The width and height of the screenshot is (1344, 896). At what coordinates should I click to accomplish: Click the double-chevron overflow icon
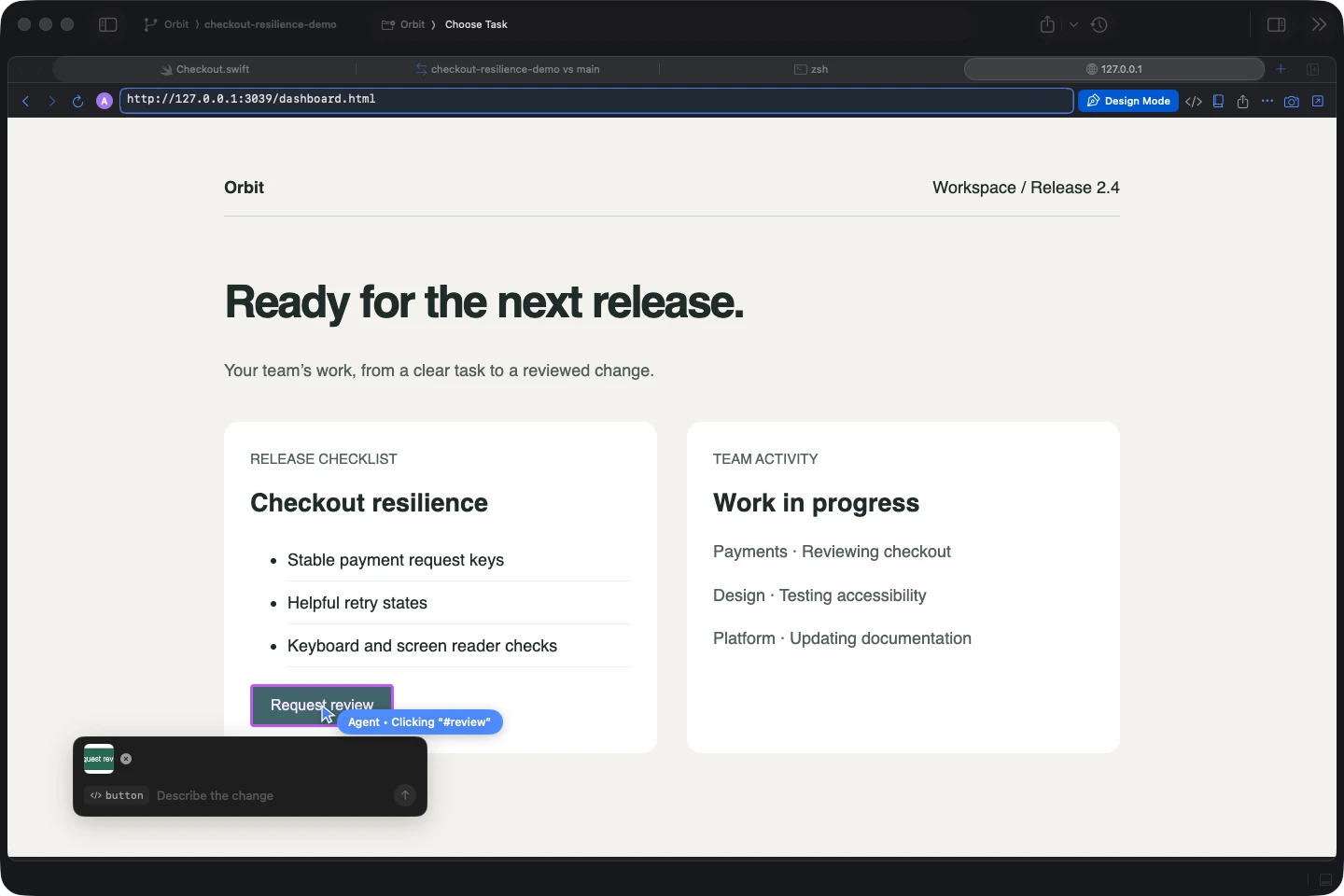pos(1319,24)
